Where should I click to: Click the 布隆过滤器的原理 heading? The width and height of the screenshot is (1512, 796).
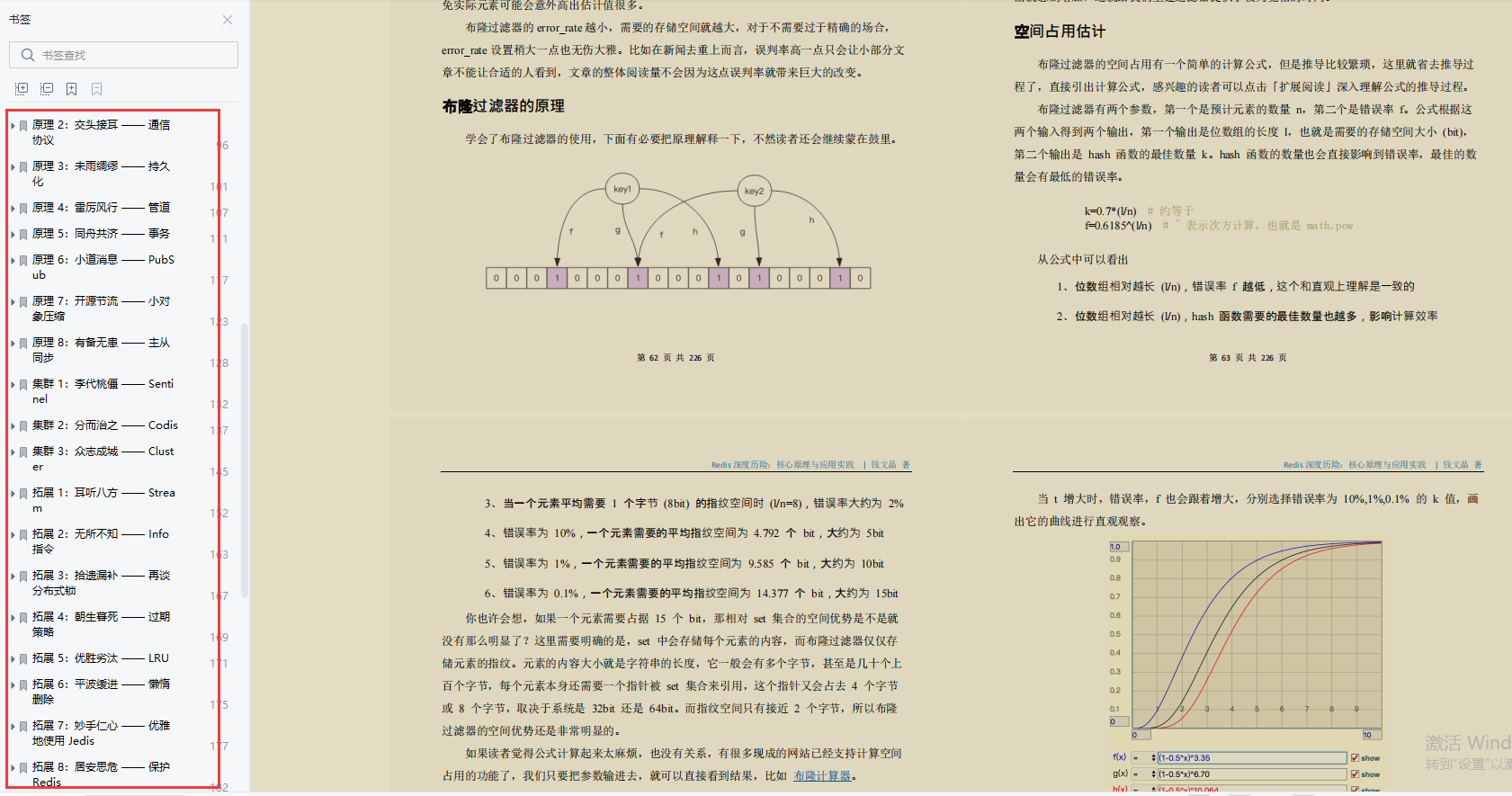[x=503, y=106]
